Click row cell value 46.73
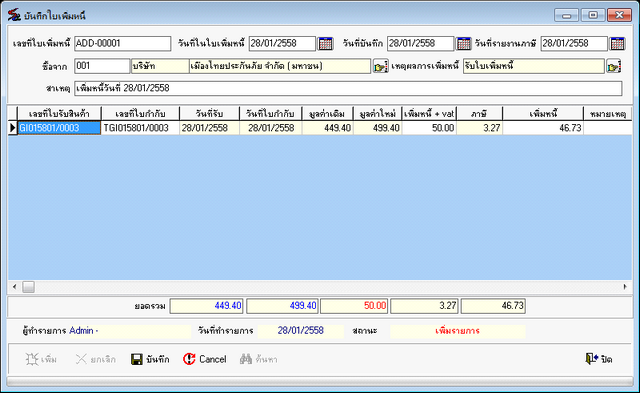Viewport: 640px width, 393px height. coord(543,128)
